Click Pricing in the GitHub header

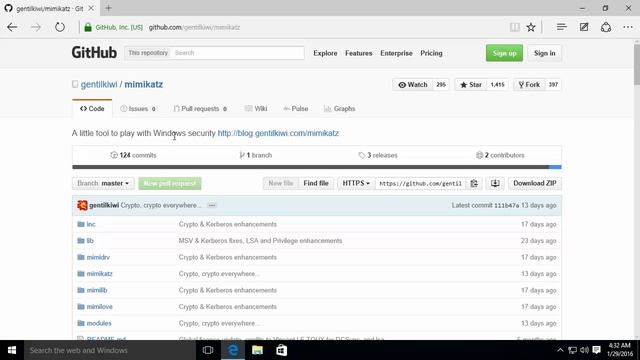(431, 53)
